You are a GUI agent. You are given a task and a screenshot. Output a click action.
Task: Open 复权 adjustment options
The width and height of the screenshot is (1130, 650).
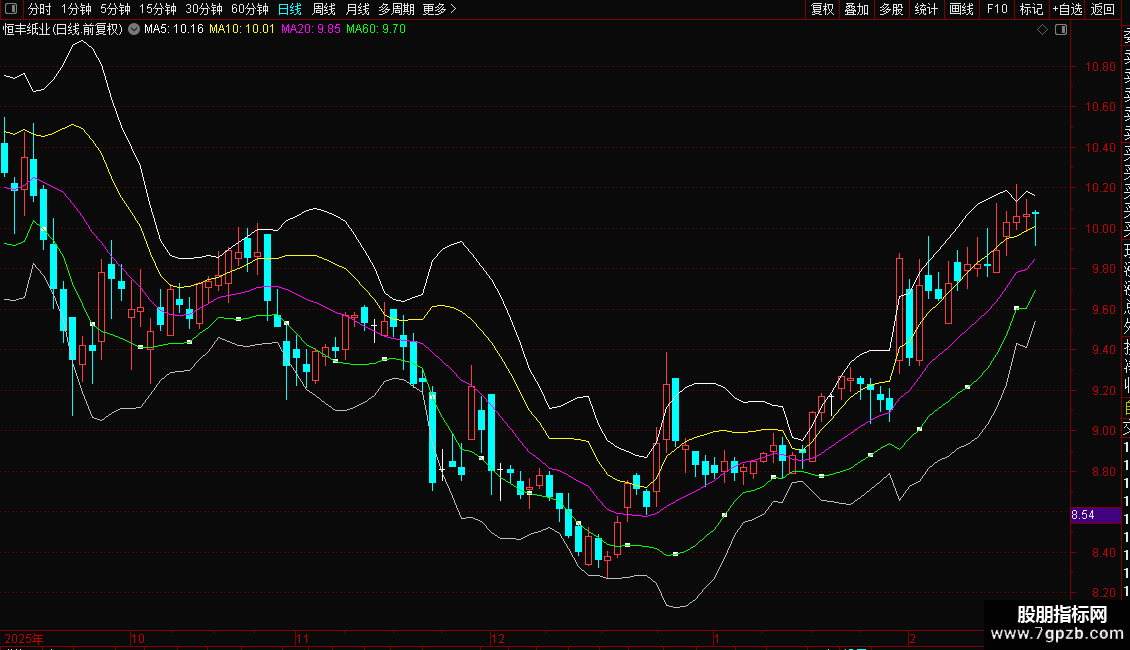coord(822,9)
